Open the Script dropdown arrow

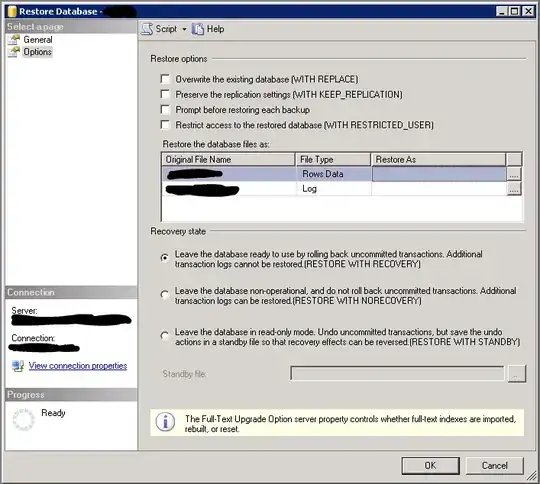(184, 29)
